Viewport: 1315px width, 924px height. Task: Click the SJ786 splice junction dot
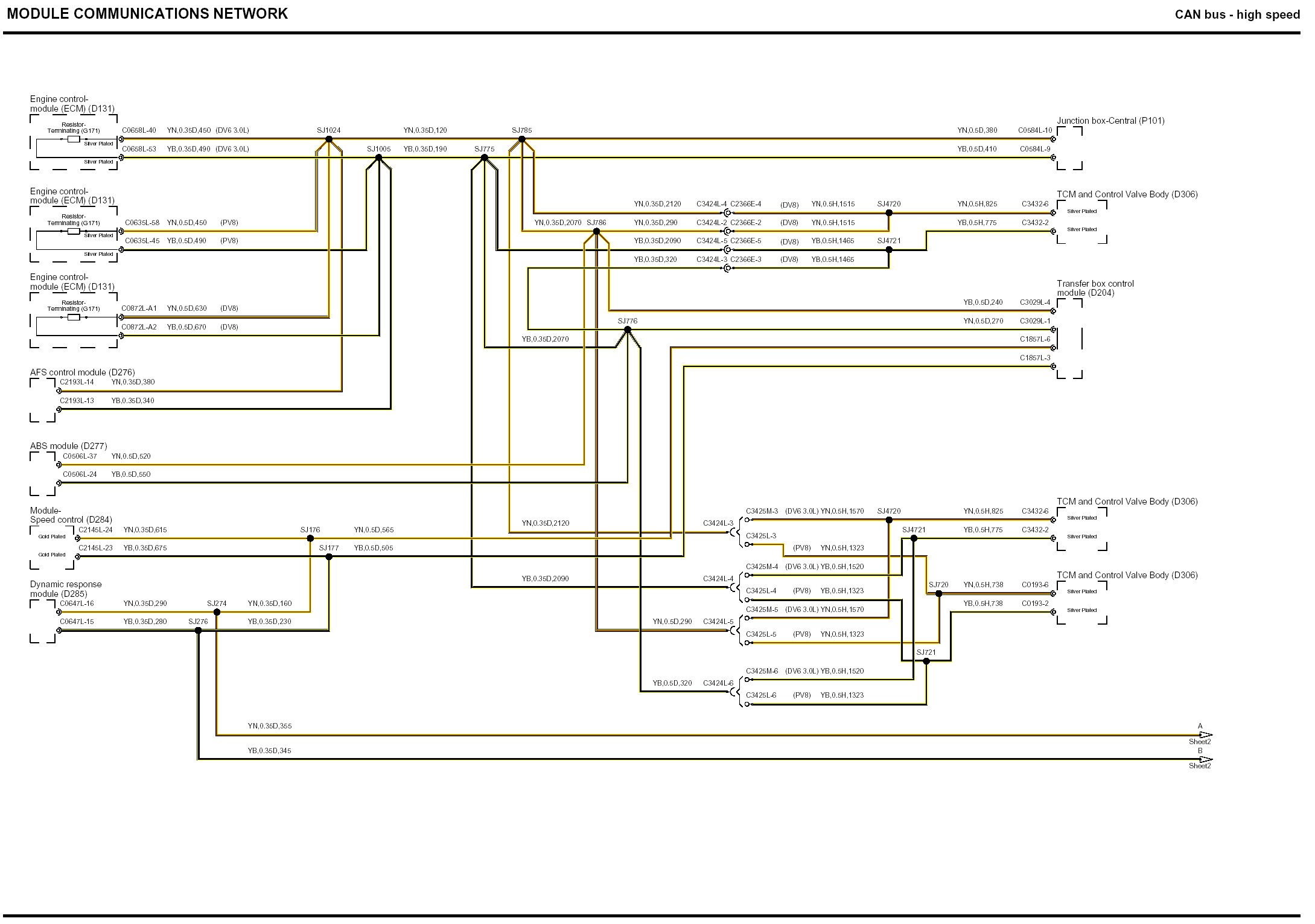[x=596, y=232]
